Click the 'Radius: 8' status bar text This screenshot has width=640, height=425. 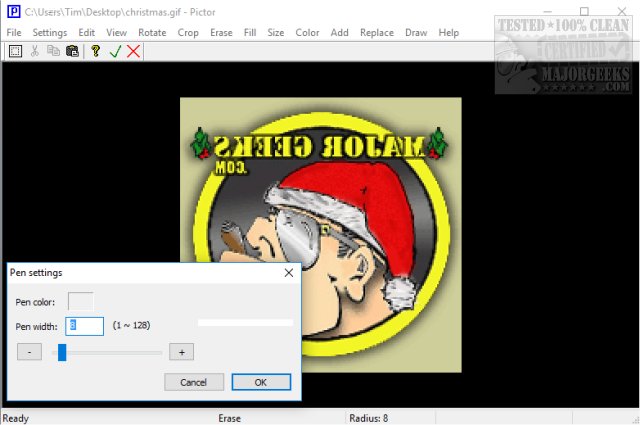(x=369, y=418)
